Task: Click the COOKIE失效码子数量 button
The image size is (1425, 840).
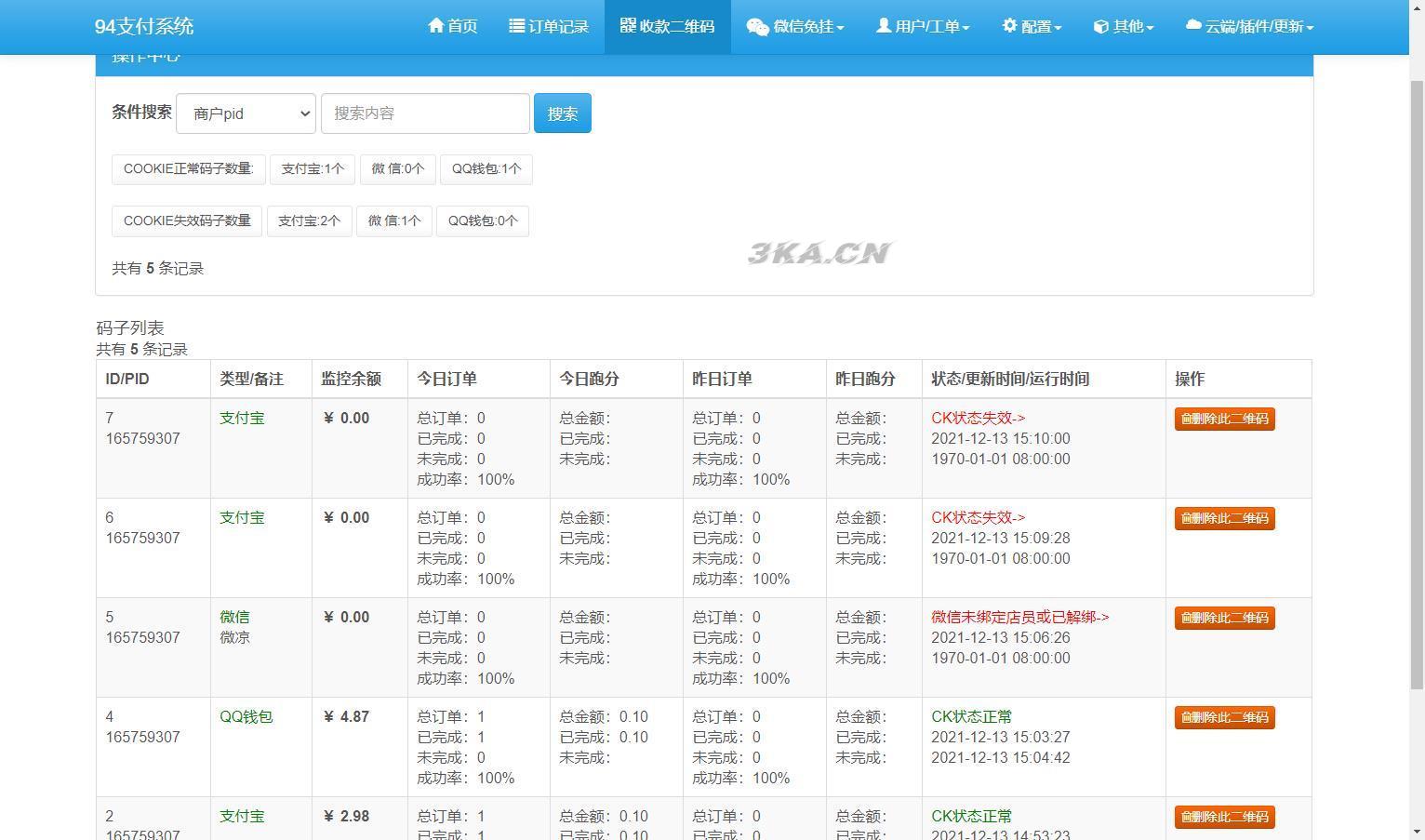Action: 187,221
